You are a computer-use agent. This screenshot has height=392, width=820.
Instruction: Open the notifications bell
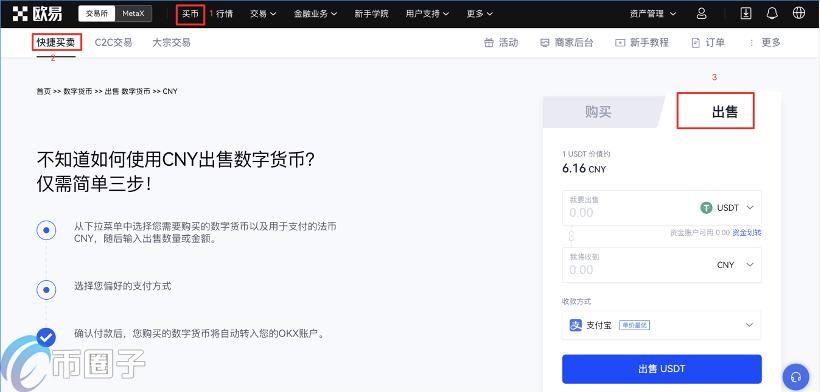point(772,14)
